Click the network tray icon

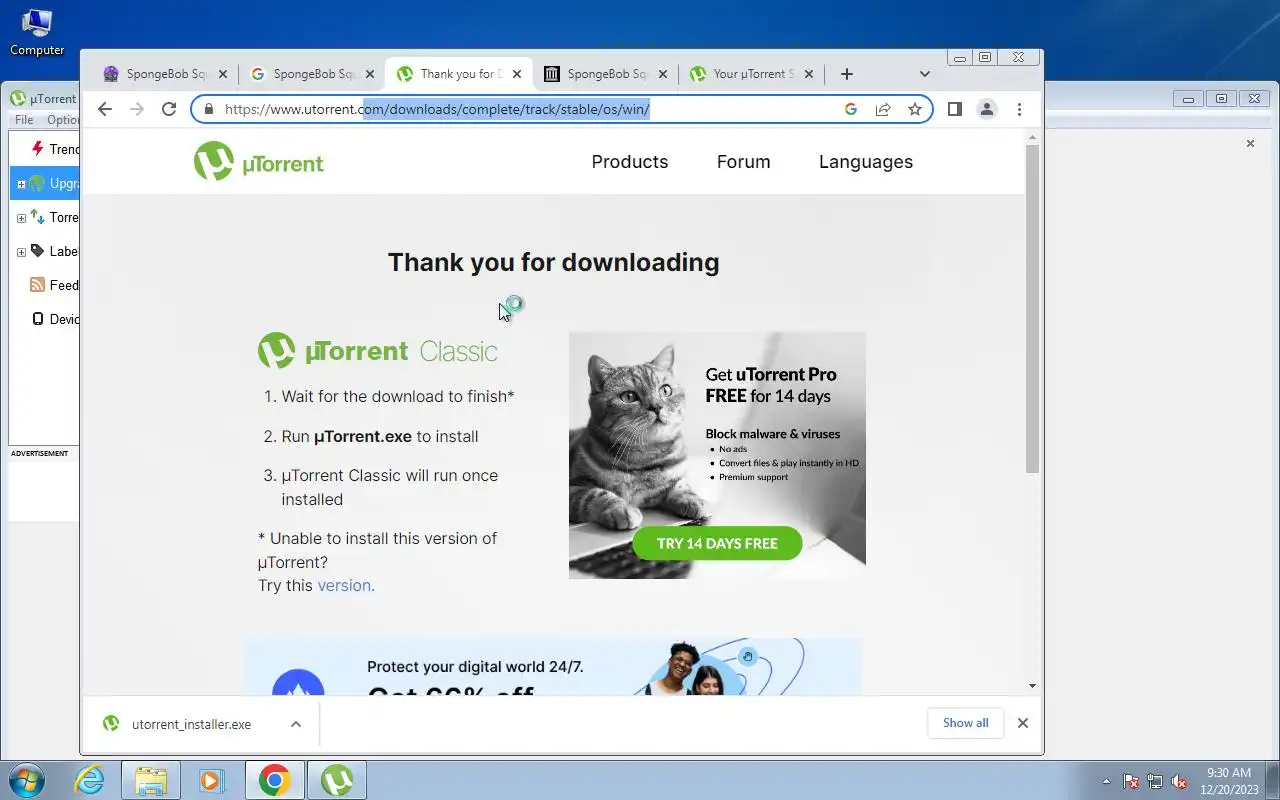pyautogui.click(x=1155, y=781)
